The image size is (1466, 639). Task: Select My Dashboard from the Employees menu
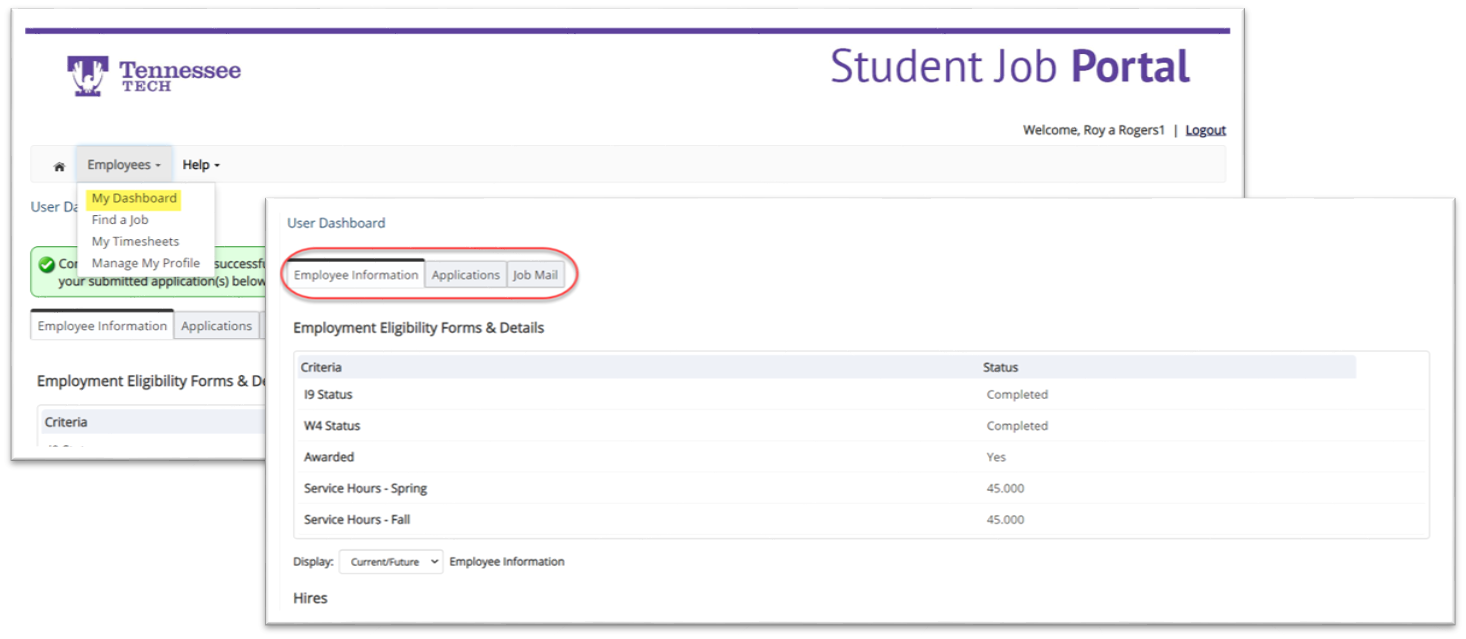[x=134, y=198]
